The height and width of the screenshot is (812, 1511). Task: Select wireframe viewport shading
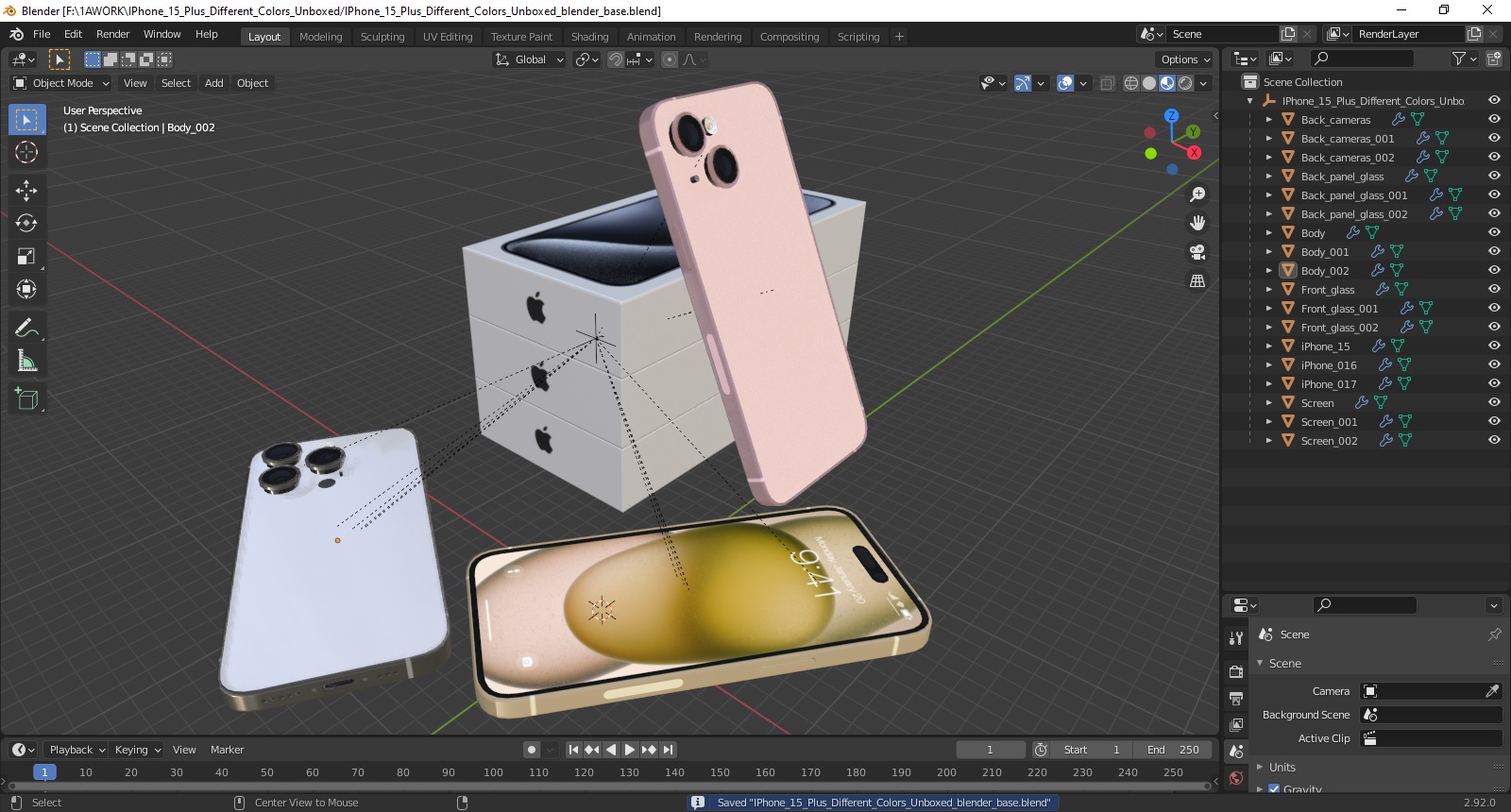coord(1131,83)
